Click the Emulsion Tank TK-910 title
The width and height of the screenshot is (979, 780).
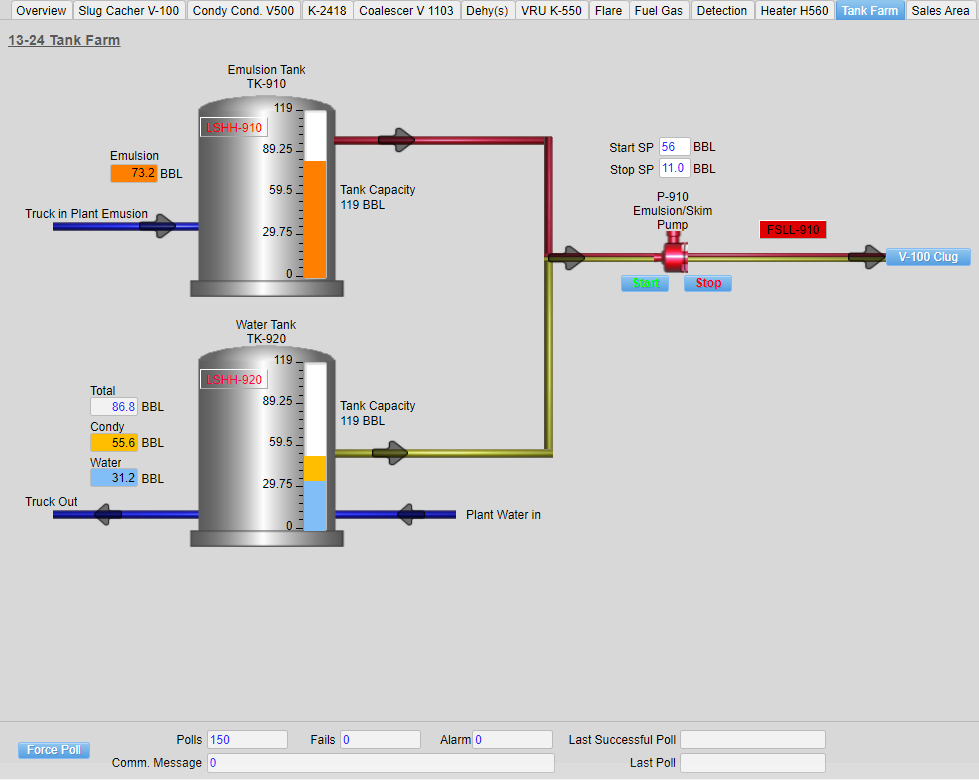click(267, 77)
